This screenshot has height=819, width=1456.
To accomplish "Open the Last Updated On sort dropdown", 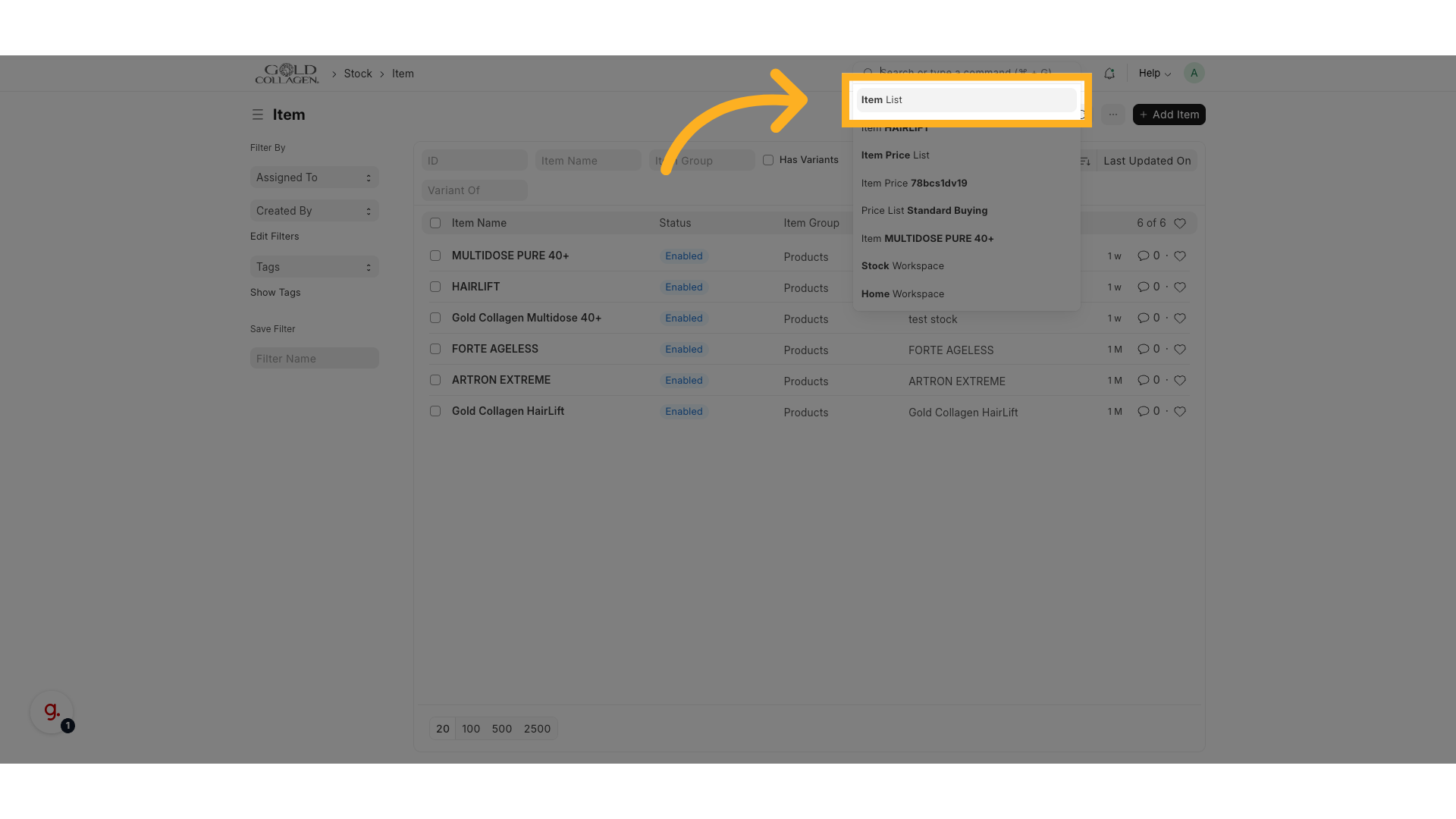I will point(1147,161).
